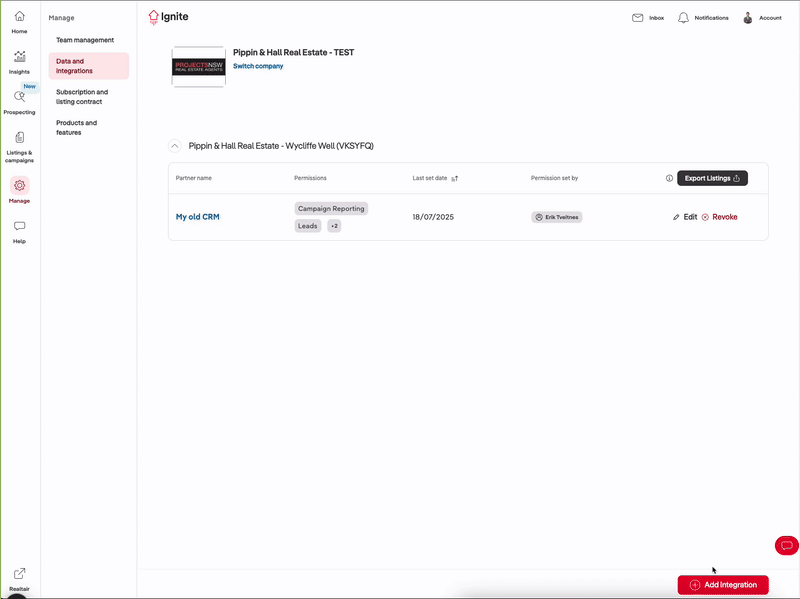Click the Add Integration button
Image resolution: width=800 pixels, height=599 pixels.
[722, 585]
